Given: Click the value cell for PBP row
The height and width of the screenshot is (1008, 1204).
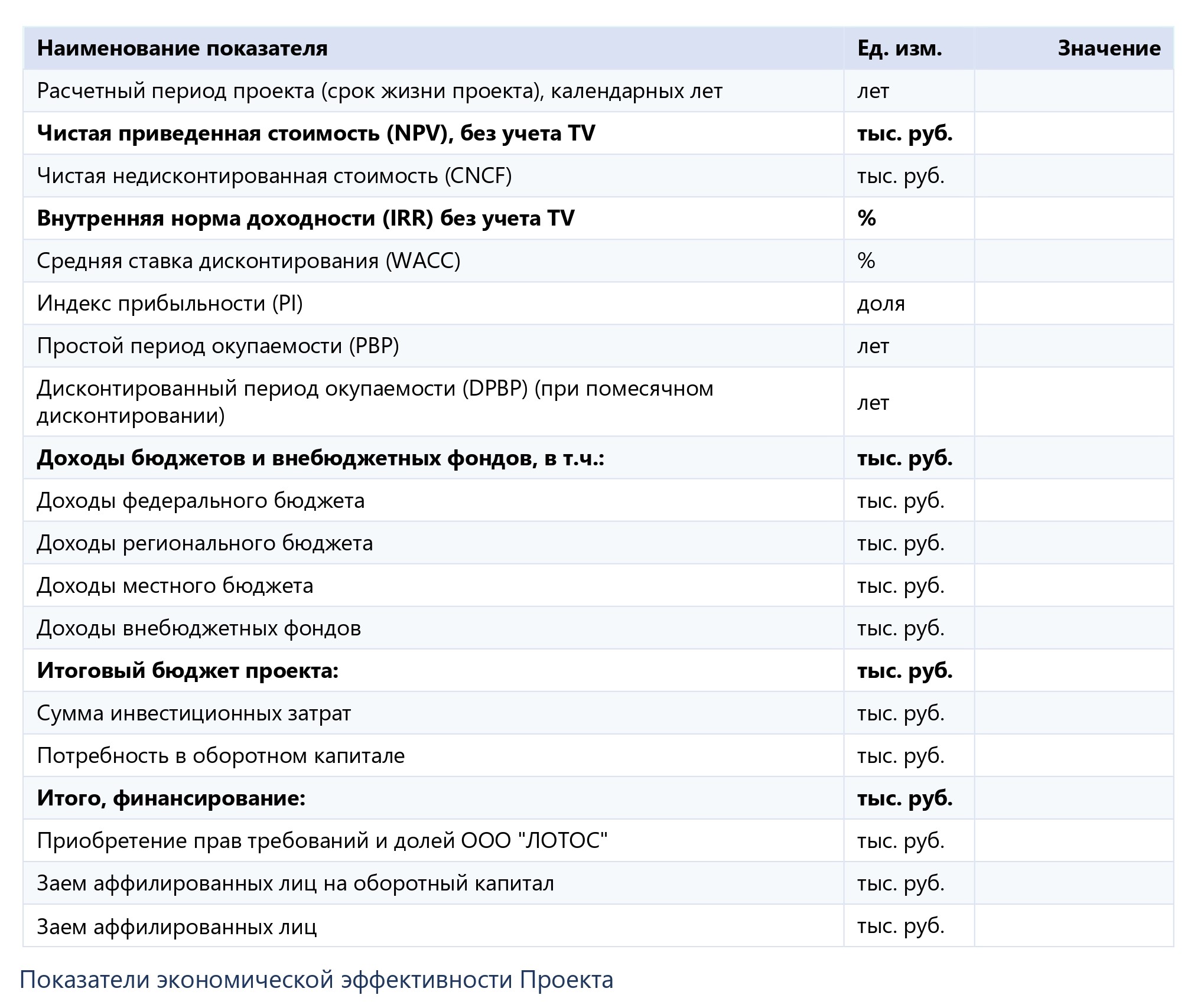Looking at the screenshot, I should [x=1073, y=346].
